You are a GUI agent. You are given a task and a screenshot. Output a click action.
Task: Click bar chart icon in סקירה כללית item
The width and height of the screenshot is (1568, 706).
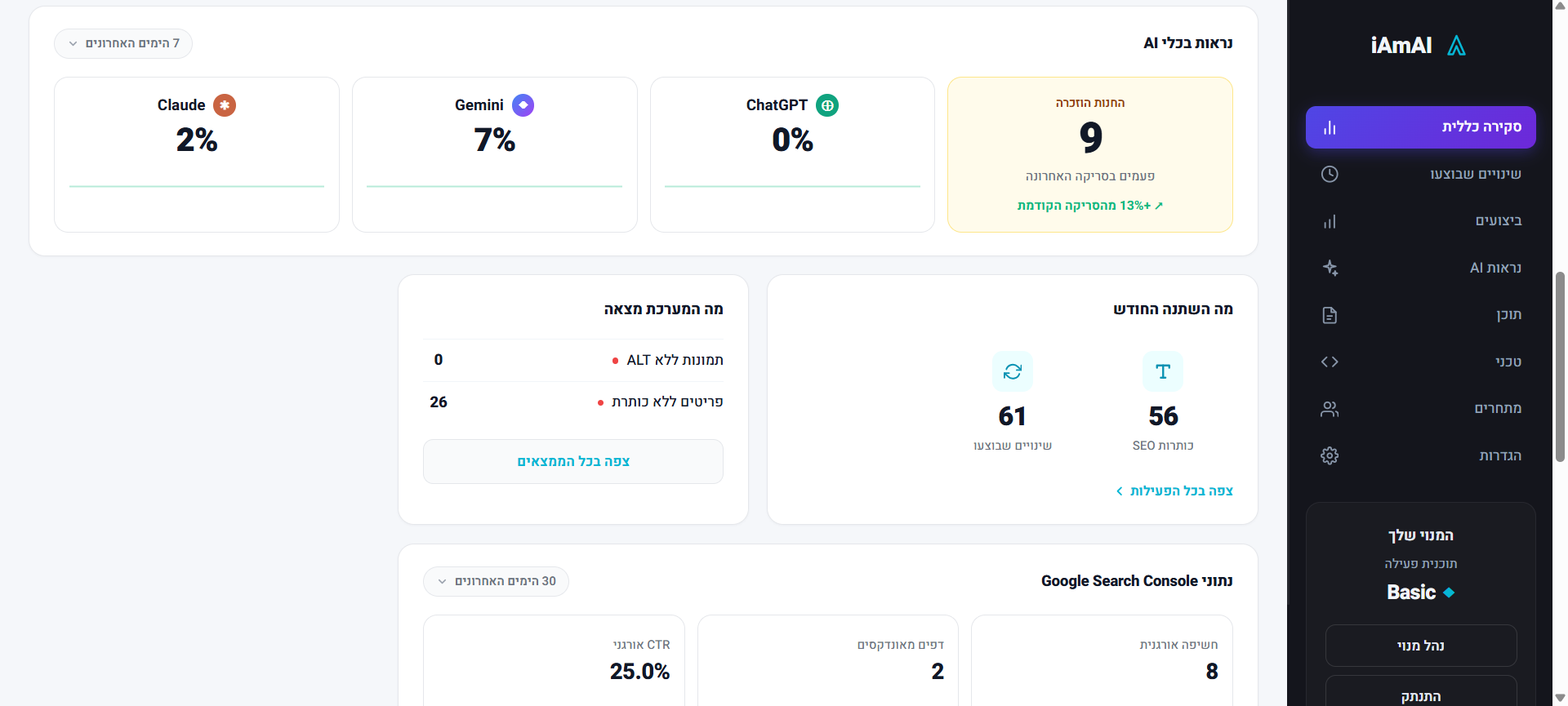1330,127
